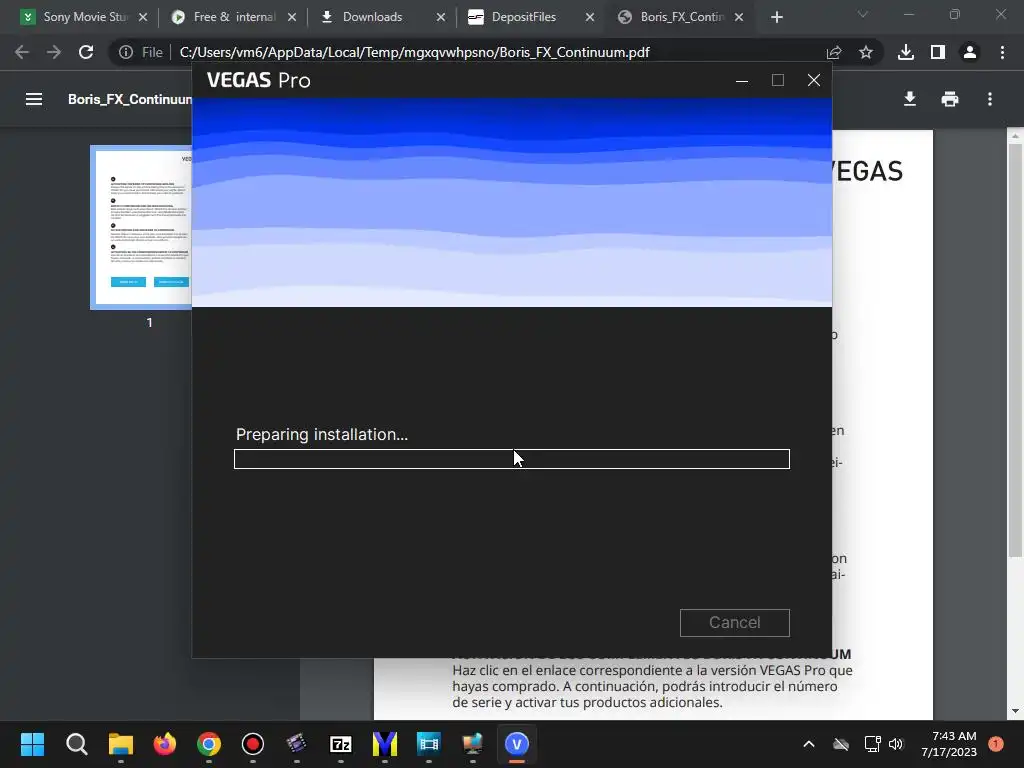Open the Windows Start menu
The image size is (1024, 768).
pos(32,744)
